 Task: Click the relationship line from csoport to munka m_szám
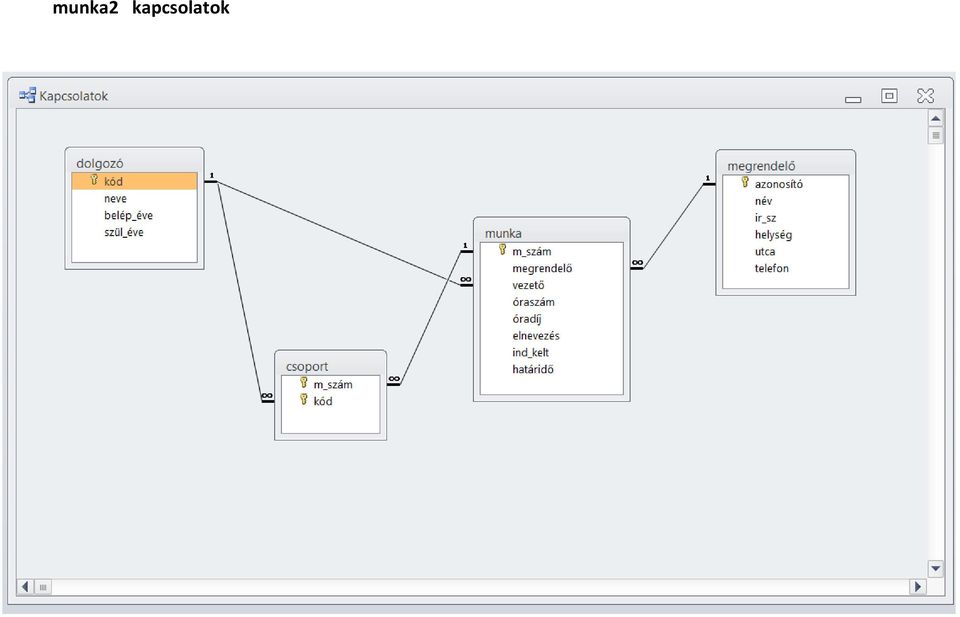(430, 318)
